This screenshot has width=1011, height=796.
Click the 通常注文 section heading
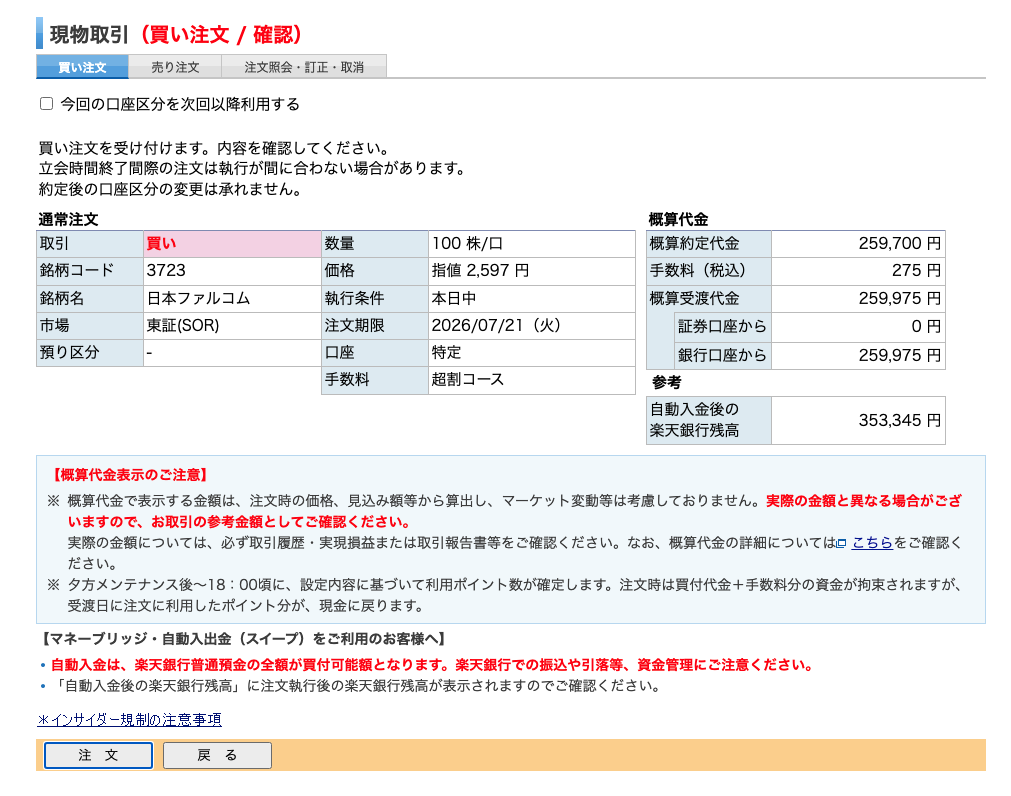pos(68,219)
